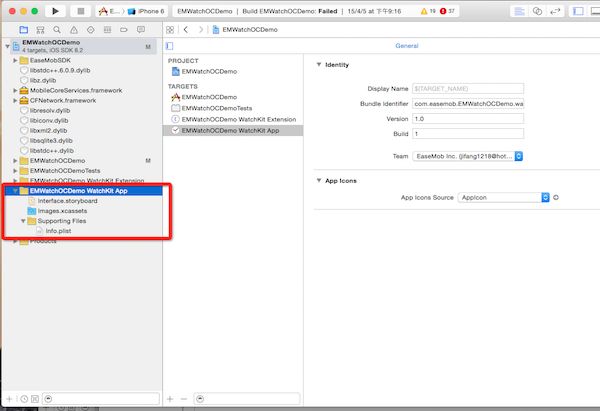Go back in editor history

pos(186,29)
